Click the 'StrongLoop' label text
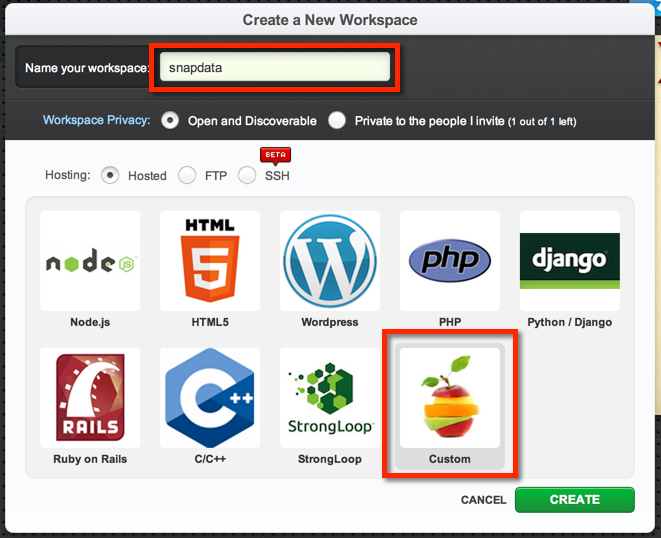Screen dimensions: 661x538 [x=330, y=459]
